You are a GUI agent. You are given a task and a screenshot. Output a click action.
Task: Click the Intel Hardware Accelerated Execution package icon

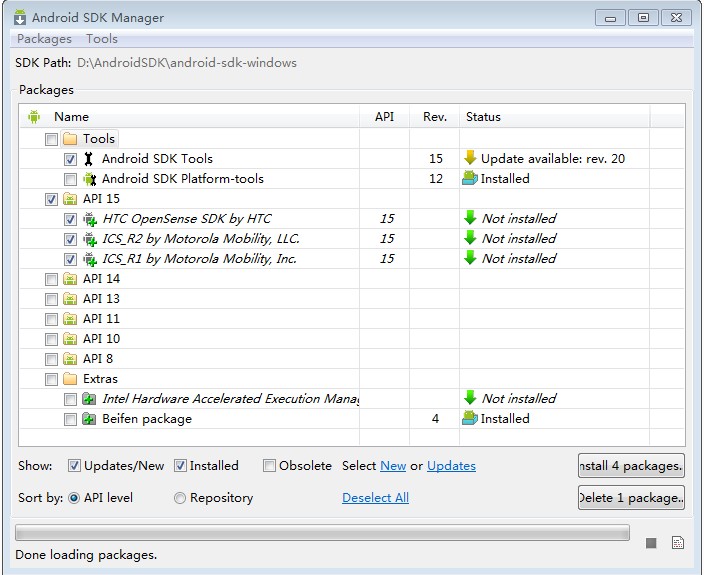(x=89, y=399)
